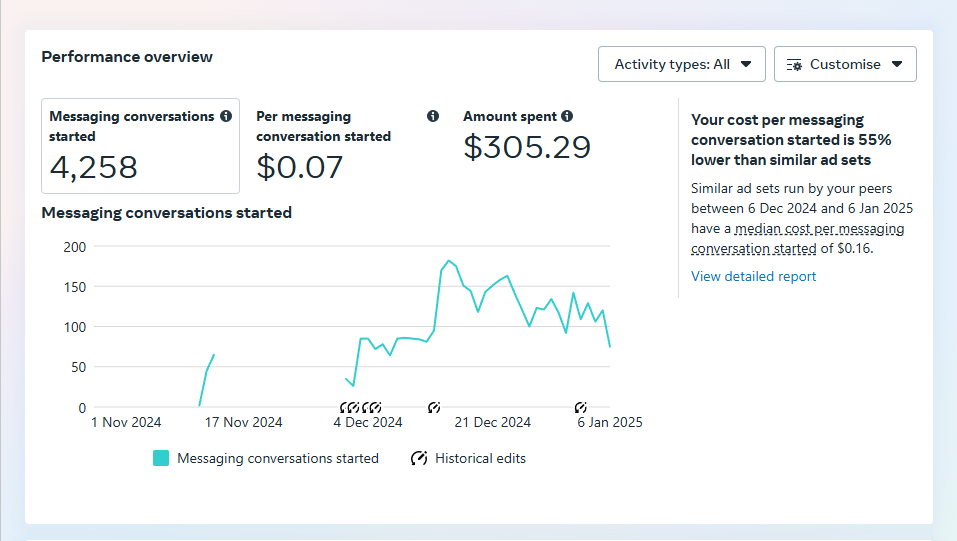
Task: Toggle the Historical edits legend label
Action: pyautogui.click(x=480, y=458)
